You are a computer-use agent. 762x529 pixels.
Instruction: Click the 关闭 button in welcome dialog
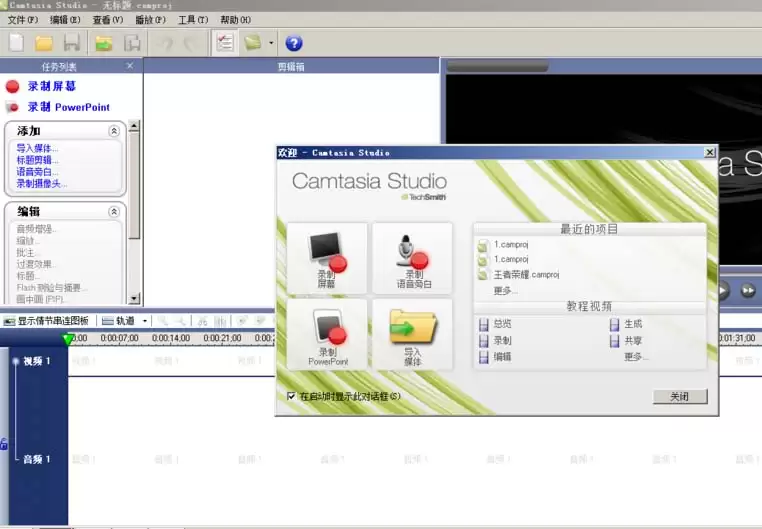680,396
